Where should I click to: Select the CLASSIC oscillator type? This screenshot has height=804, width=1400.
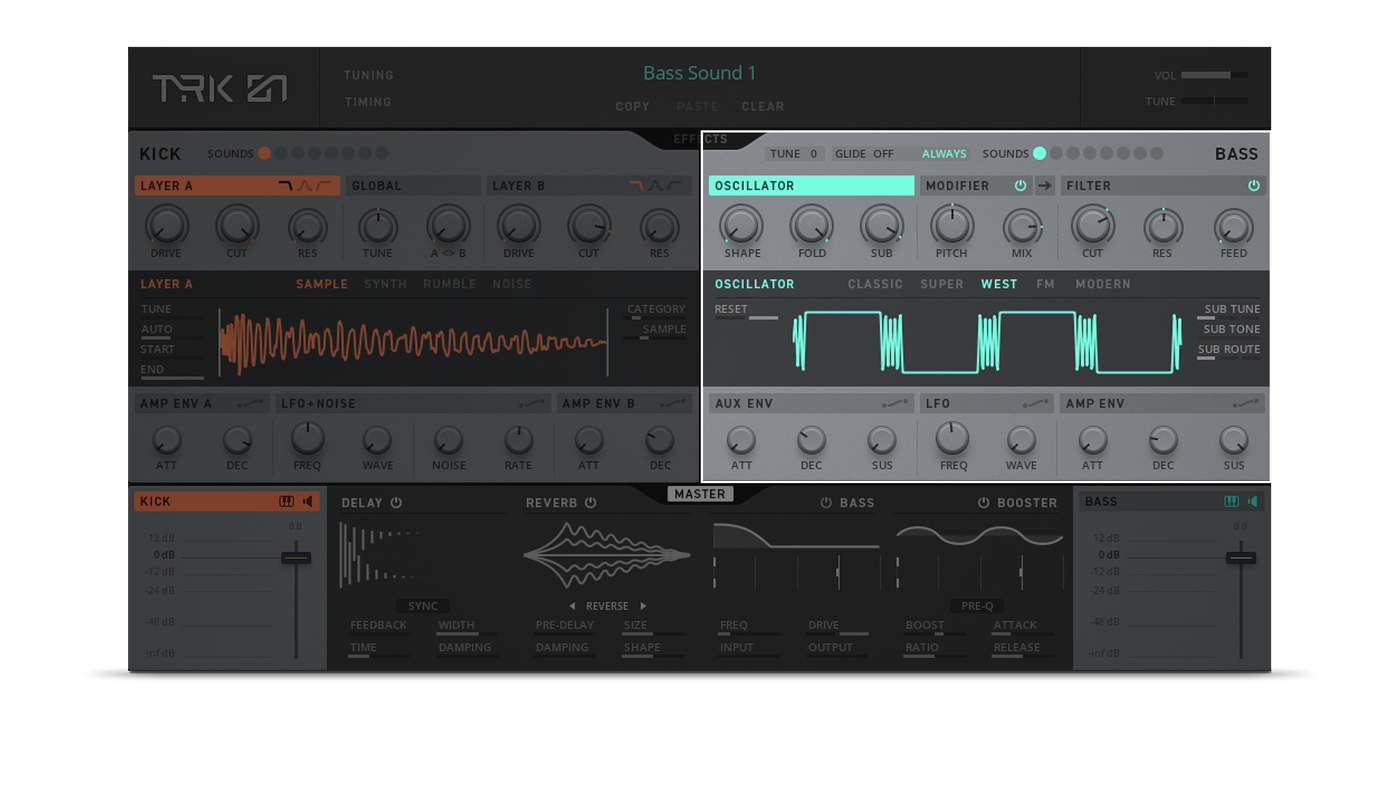coord(875,284)
